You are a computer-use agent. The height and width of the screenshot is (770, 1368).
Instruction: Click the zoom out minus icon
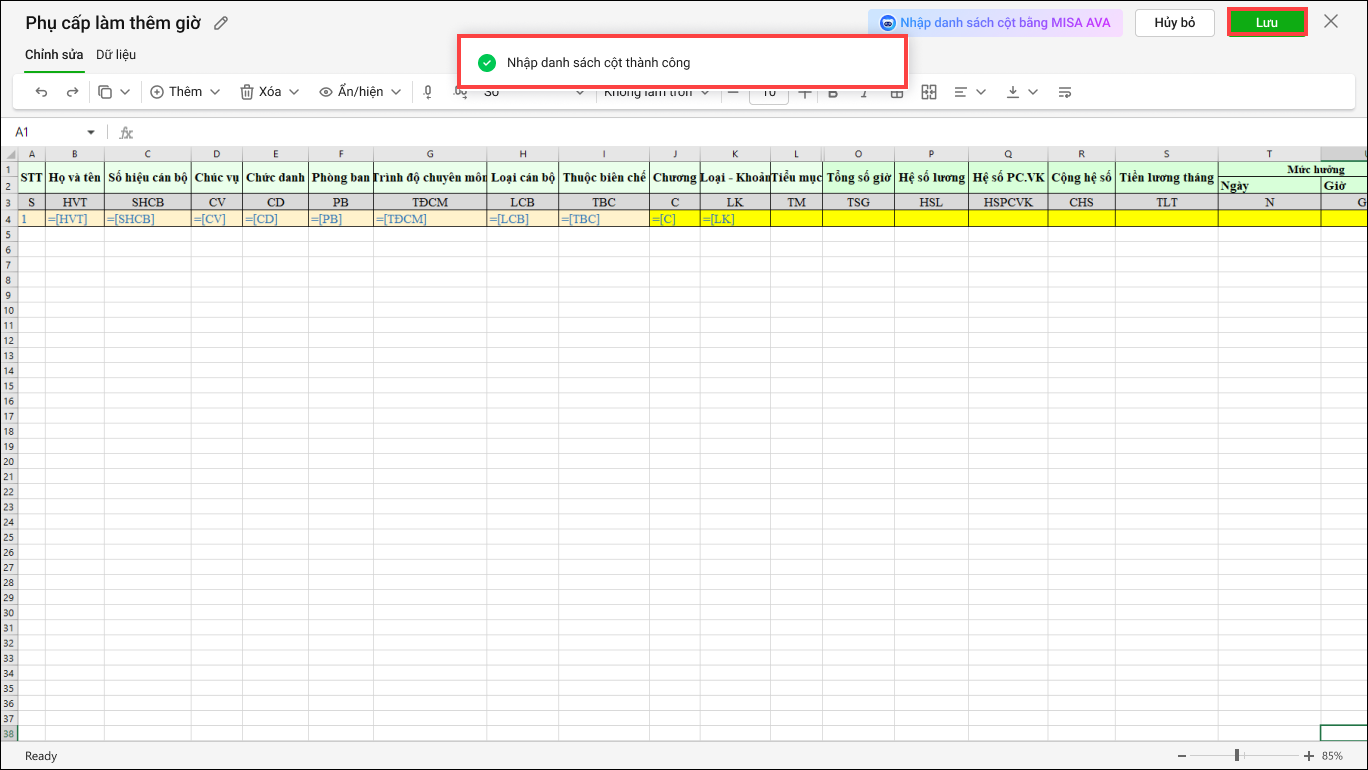click(1182, 756)
